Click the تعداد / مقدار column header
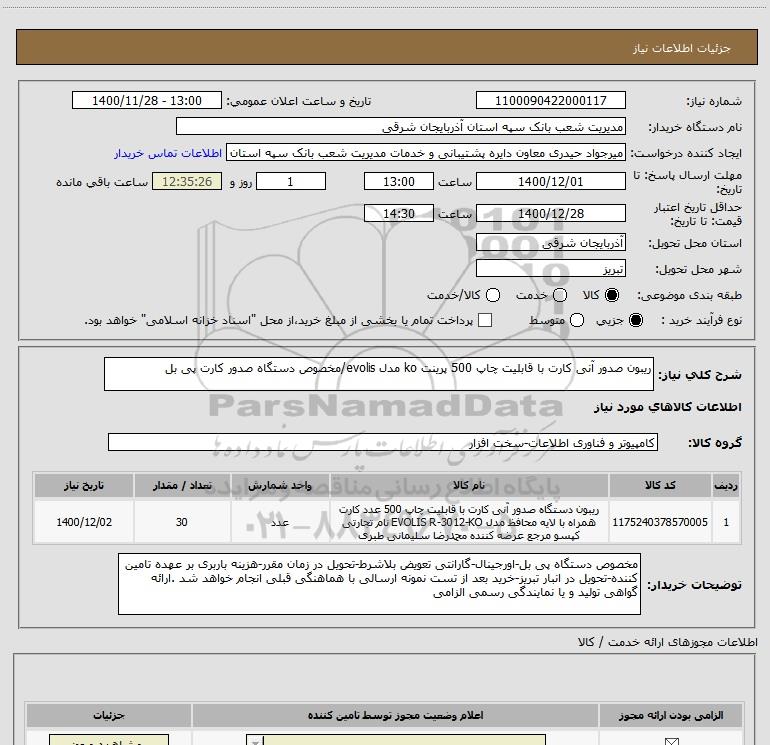Viewport: 770px width, 745px height. [182, 485]
